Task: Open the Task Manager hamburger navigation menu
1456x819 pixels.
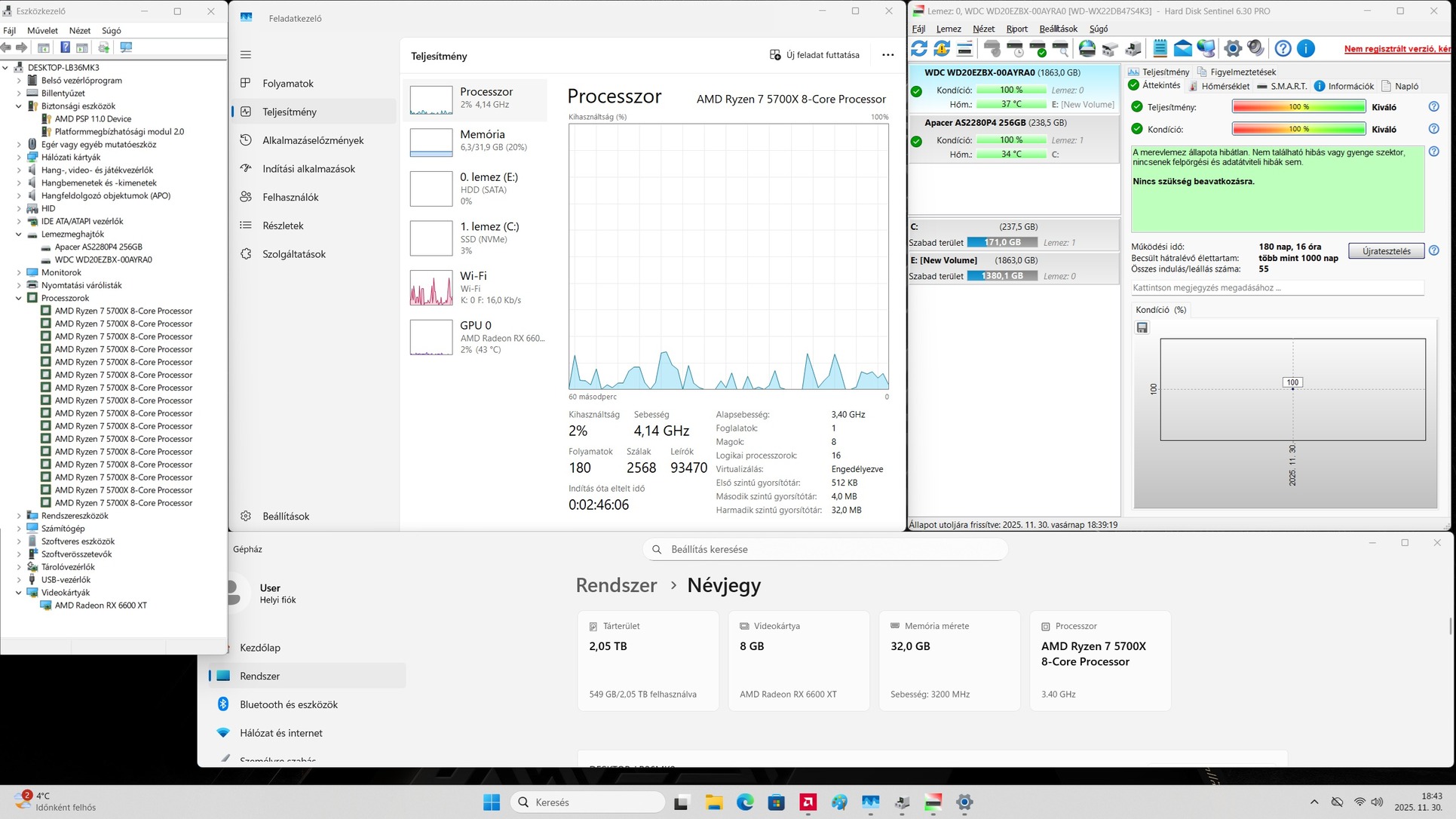Action: coord(246,55)
